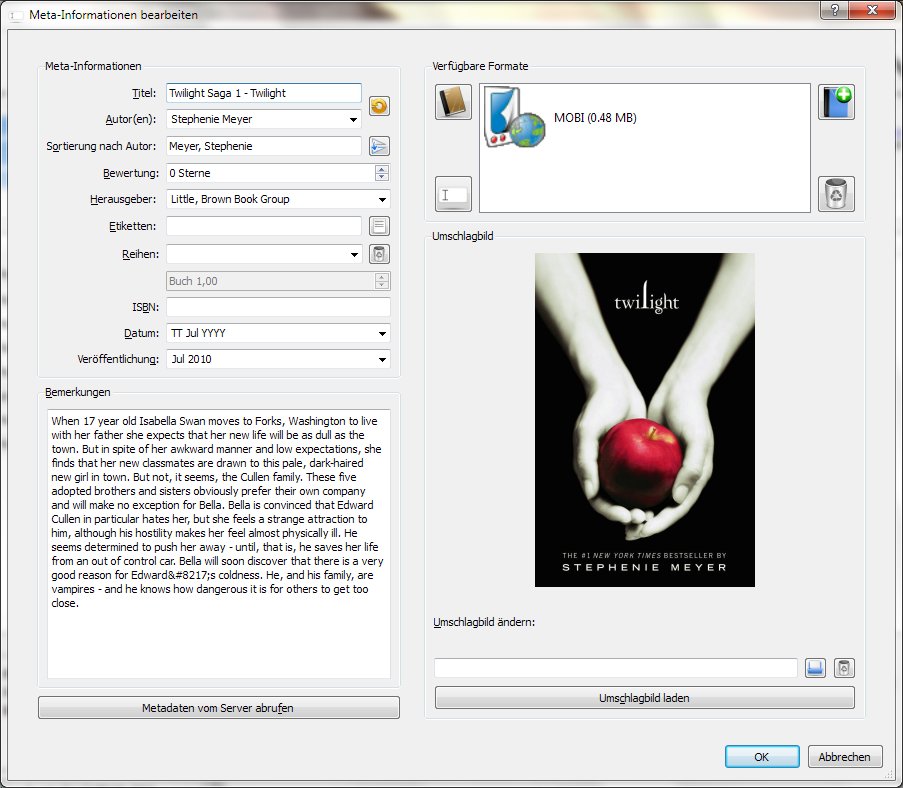The image size is (903, 788).
Task: Increase the Buch series number
Action: click(382, 277)
